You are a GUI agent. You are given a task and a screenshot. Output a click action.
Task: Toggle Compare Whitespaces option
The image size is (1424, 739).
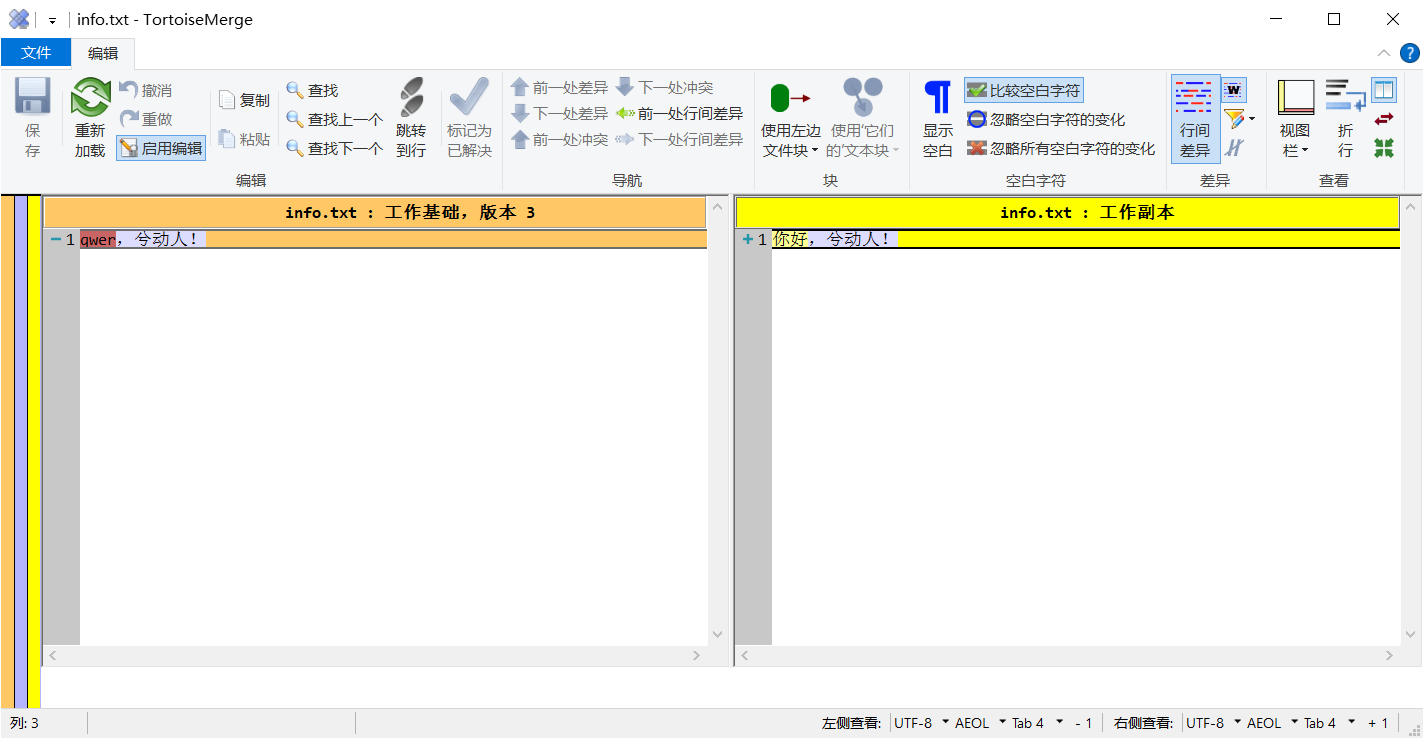(x=1023, y=89)
